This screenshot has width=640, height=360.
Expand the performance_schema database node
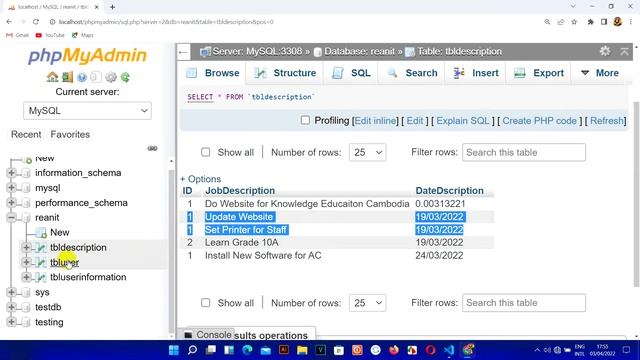click(x=11, y=202)
